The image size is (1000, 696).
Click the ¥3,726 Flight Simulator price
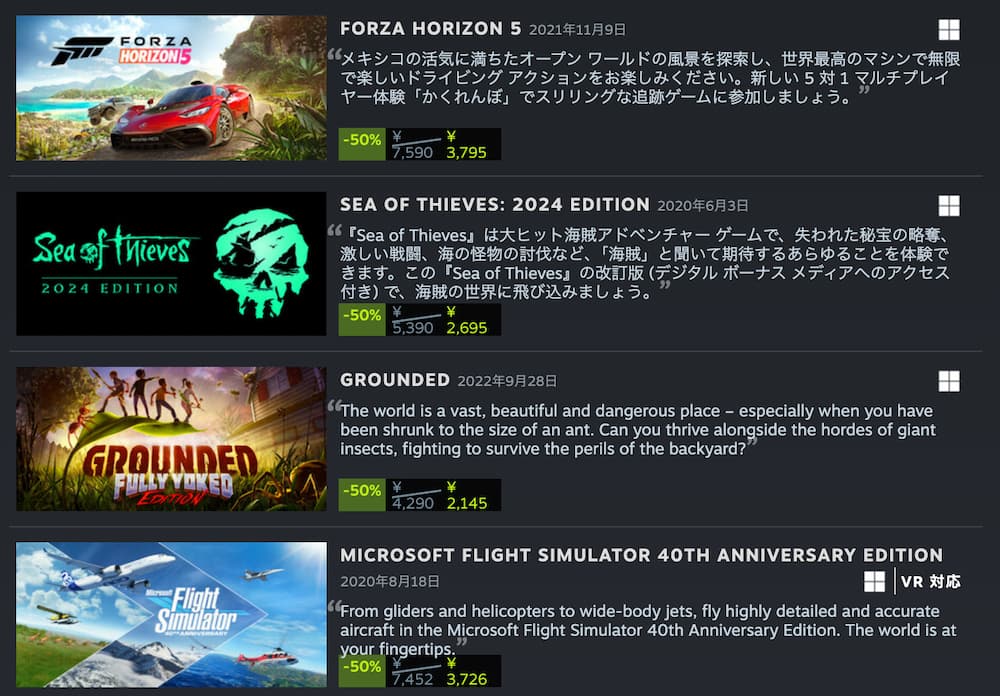[466, 672]
